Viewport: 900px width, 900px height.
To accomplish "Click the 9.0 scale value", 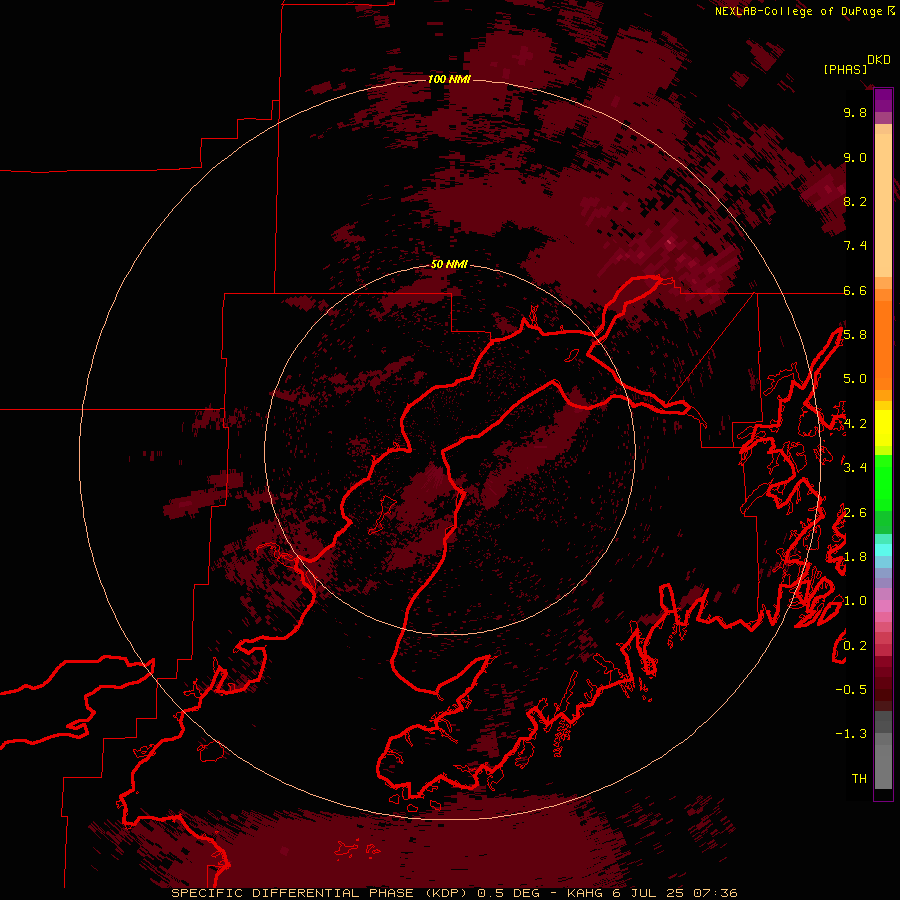I will [x=855, y=157].
